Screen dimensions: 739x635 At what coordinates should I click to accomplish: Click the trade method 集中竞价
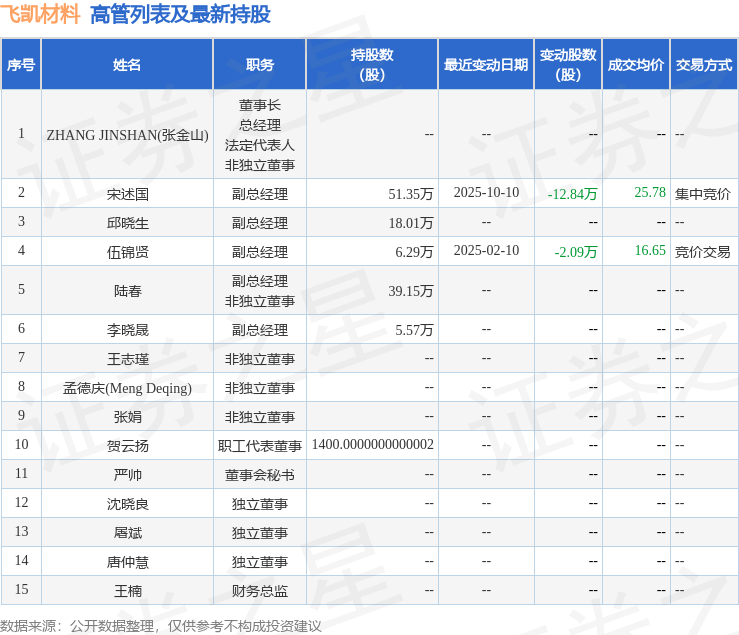[x=703, y=194]
